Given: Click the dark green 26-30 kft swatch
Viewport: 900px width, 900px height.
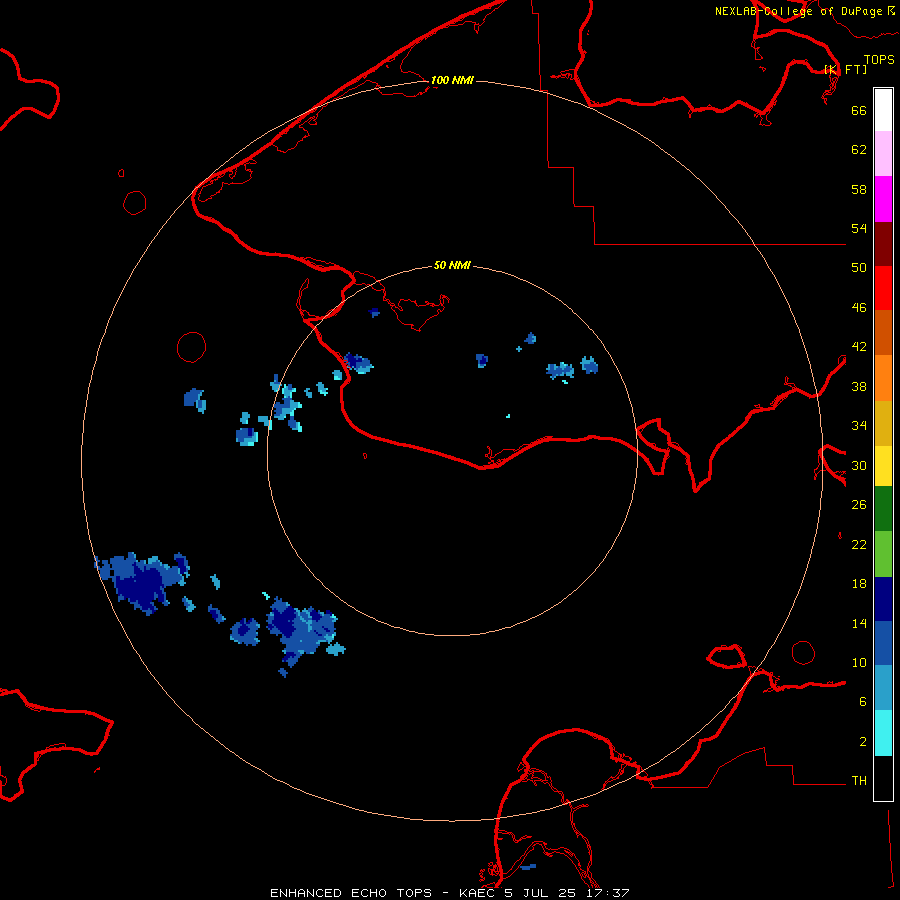Looking at the screenshot, I should tap(883, 509).
